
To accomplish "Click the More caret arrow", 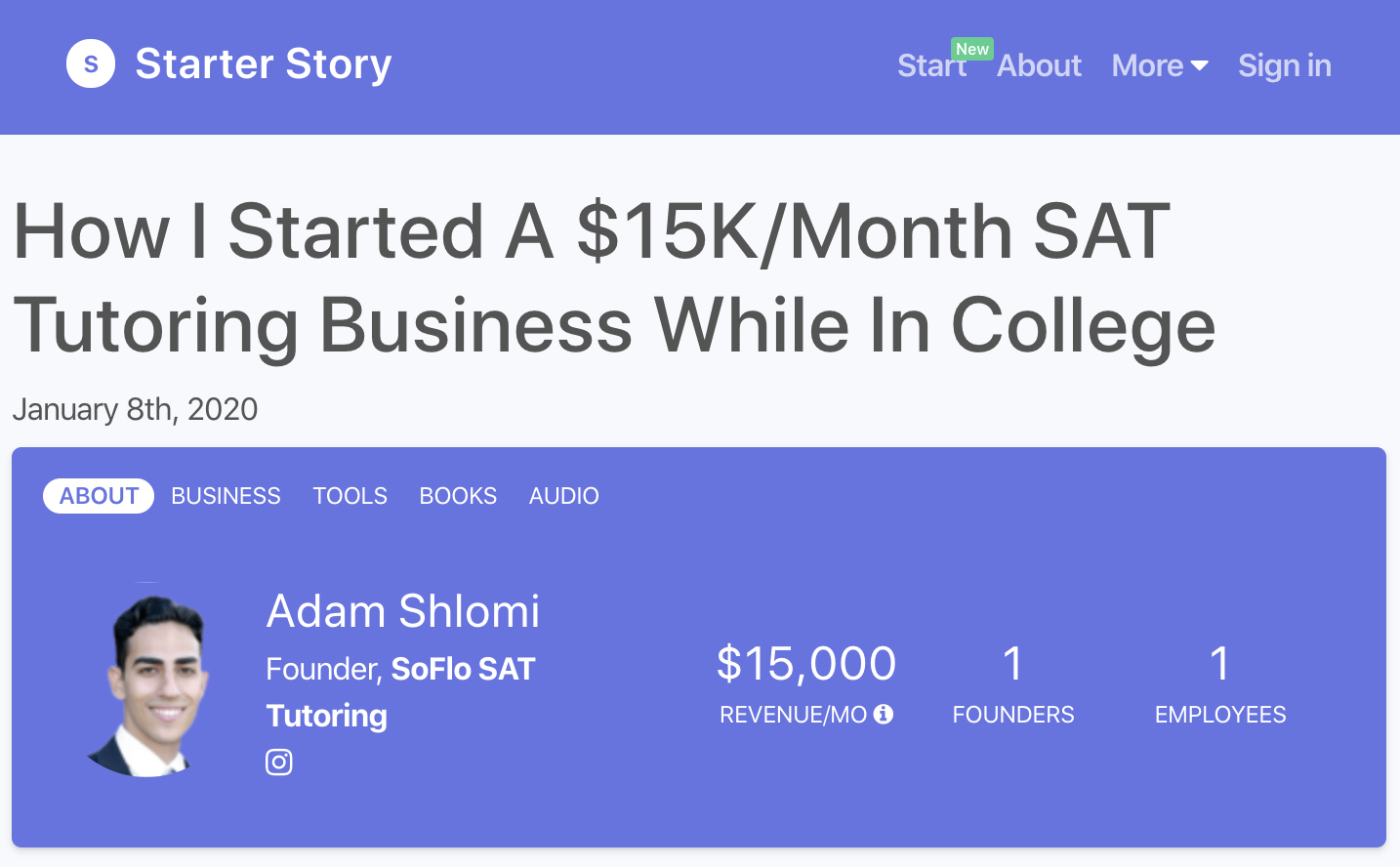I will (x=1200, y=65).
